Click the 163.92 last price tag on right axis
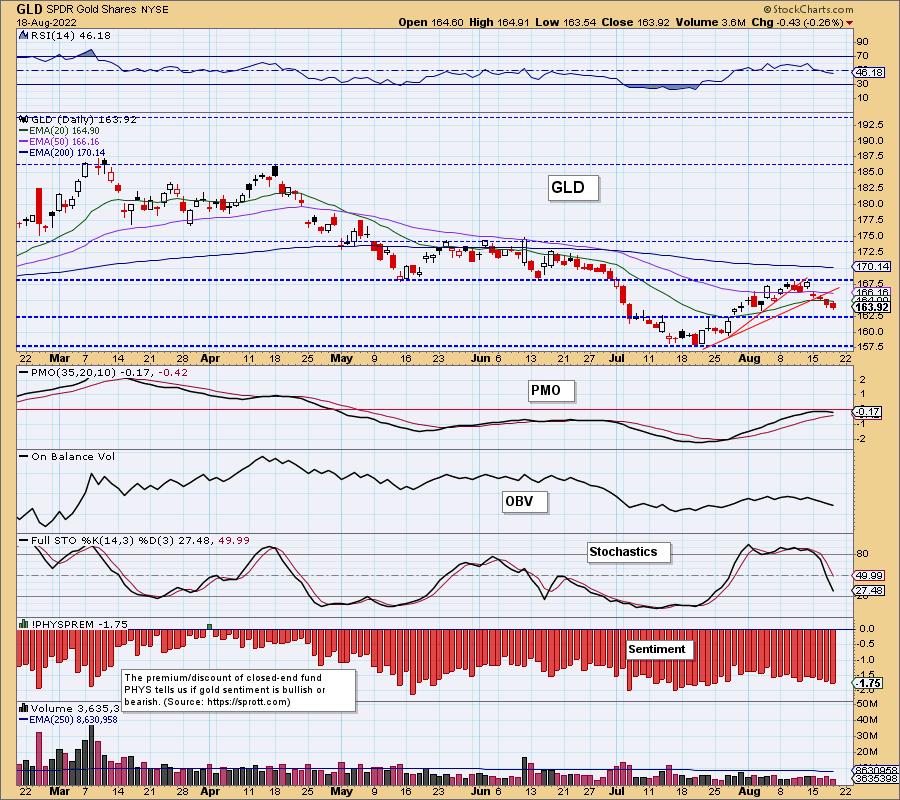 (872, 307)
